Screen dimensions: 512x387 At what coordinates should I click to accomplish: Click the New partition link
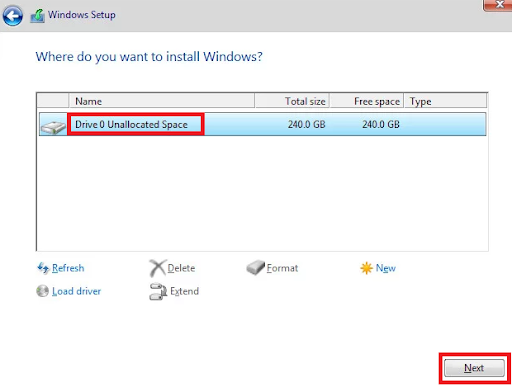click(x=386, y=268)
